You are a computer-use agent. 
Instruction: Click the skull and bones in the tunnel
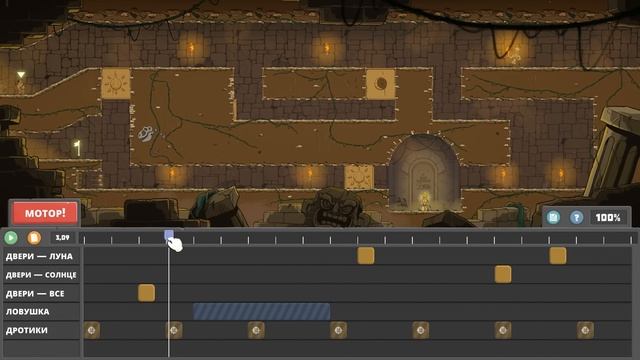pos(147,133)
